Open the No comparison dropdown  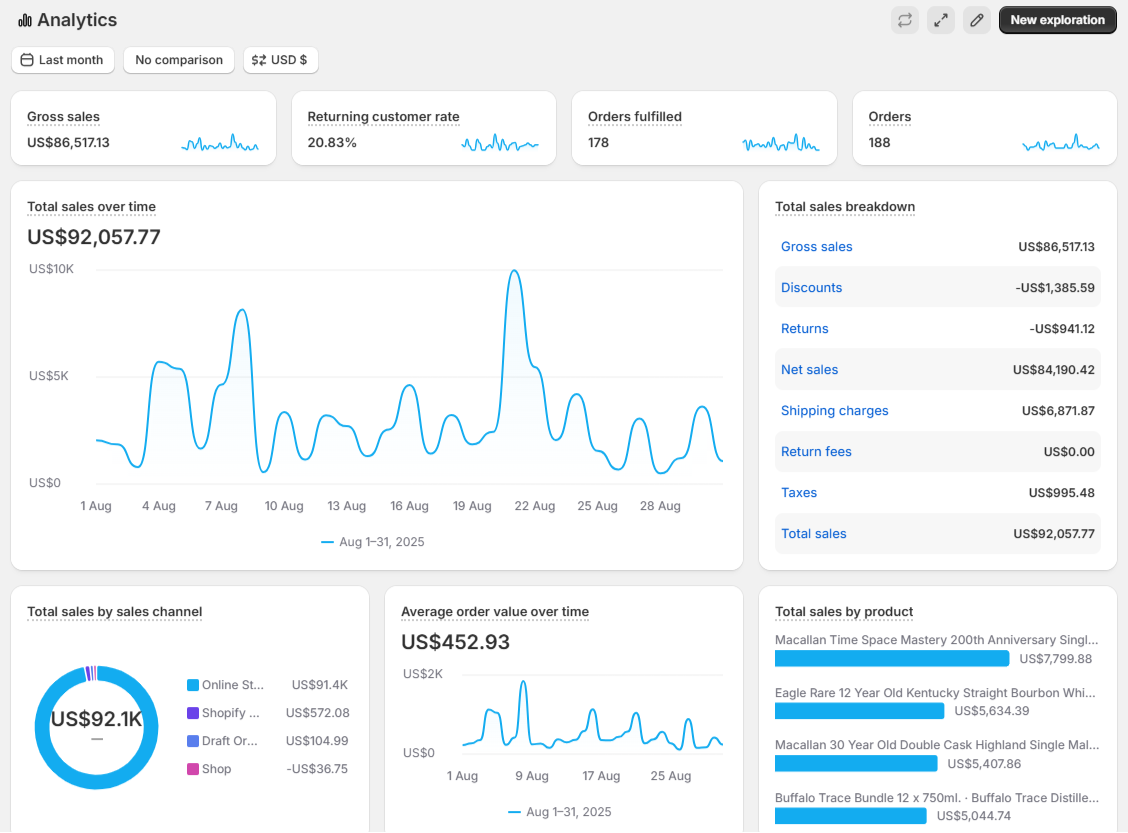pos(179,60)
